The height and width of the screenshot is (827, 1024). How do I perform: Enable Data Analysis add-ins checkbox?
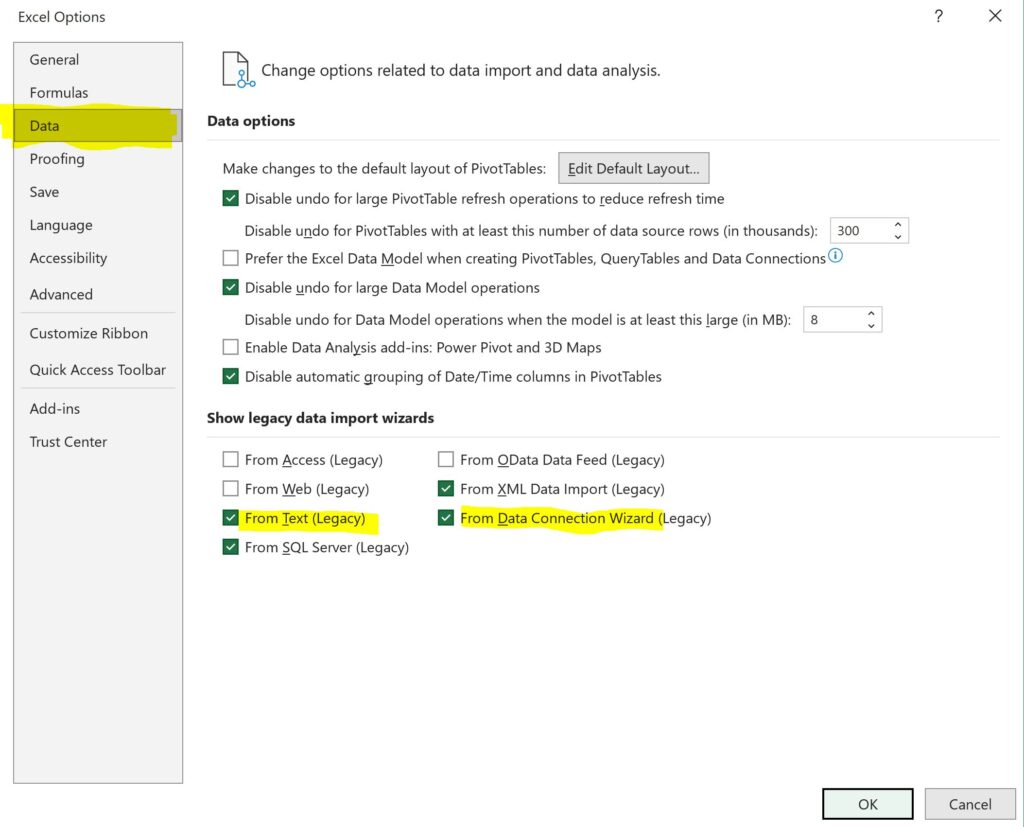(231, 347)
